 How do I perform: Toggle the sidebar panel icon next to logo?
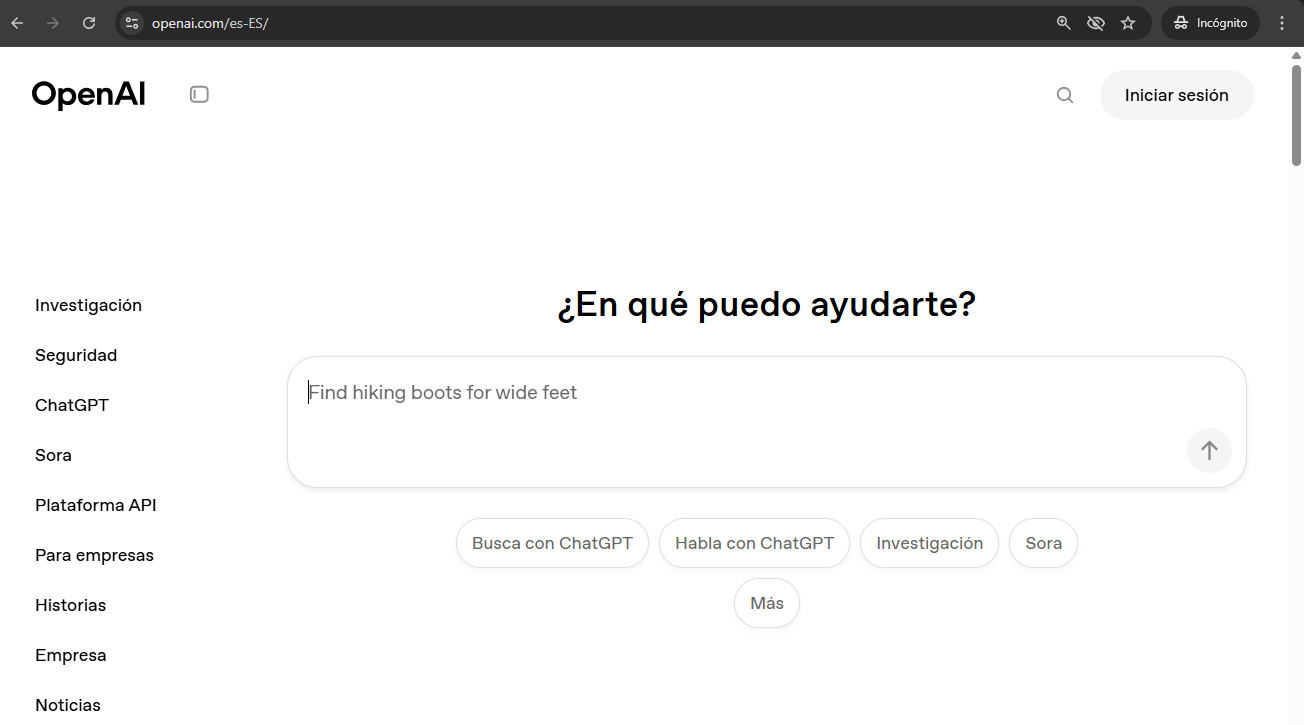[x=199, y=95]
